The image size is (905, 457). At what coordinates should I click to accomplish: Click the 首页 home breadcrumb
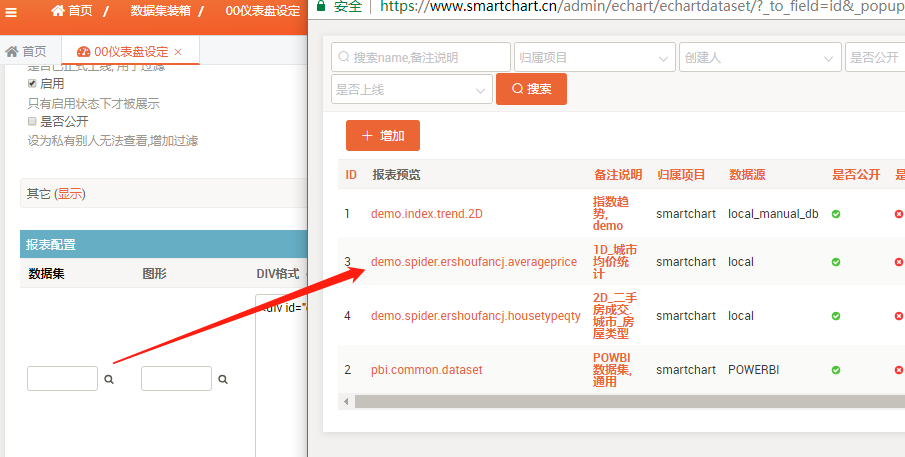[x=72, y=10]
